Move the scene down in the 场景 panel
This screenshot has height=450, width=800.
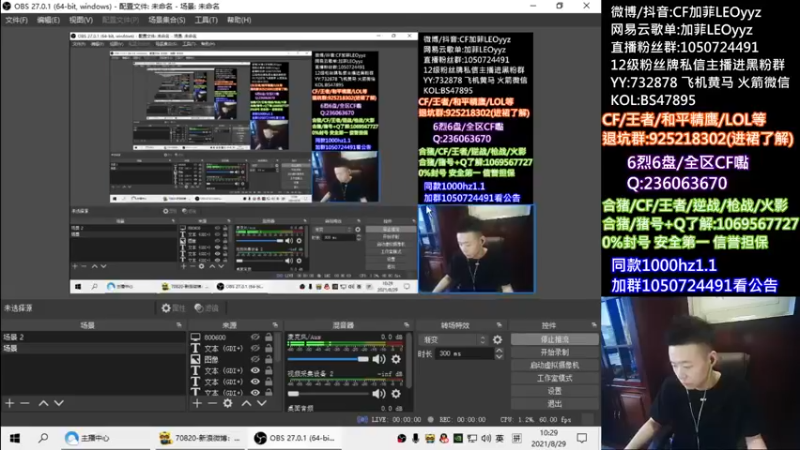click(59, 403)
